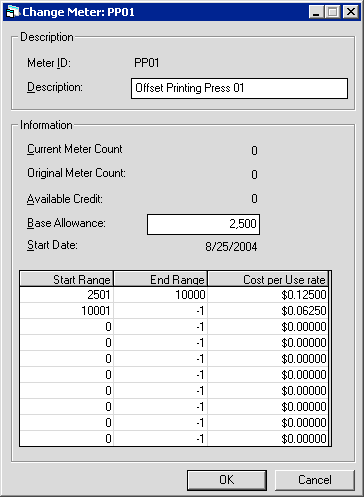Click the Base Allowance input field
The width and height of the screenshot is (364, 497).
point(203,224)
